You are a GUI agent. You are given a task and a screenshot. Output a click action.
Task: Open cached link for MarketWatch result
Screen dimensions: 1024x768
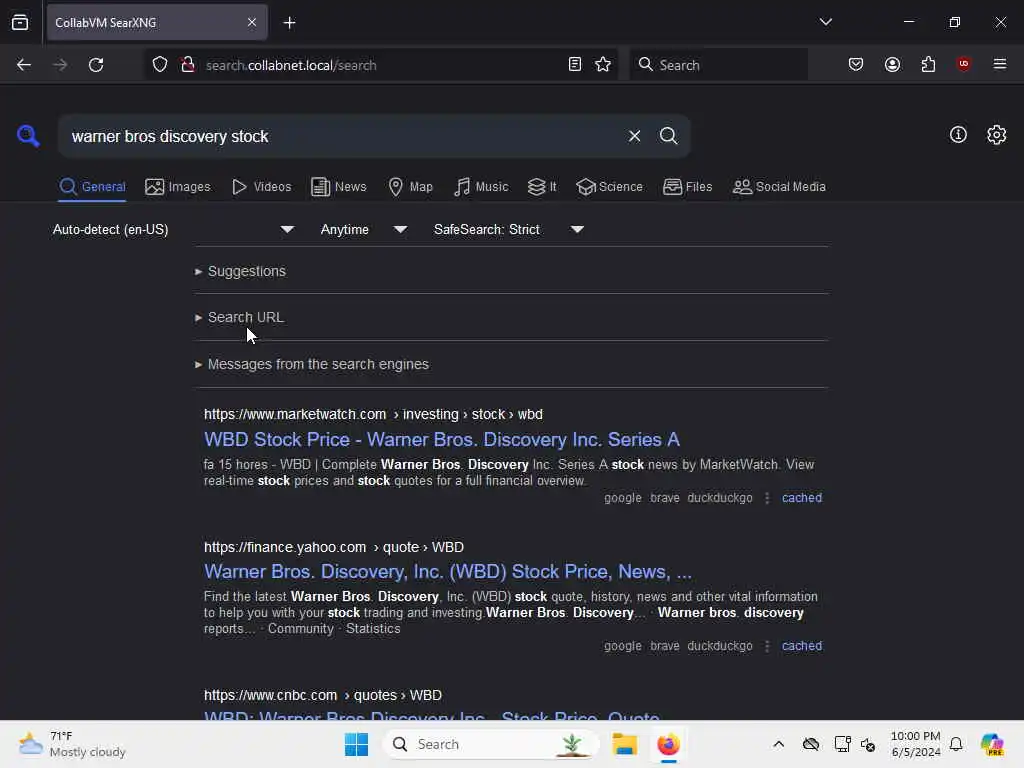pyautogui.click(x=802, y=498)
